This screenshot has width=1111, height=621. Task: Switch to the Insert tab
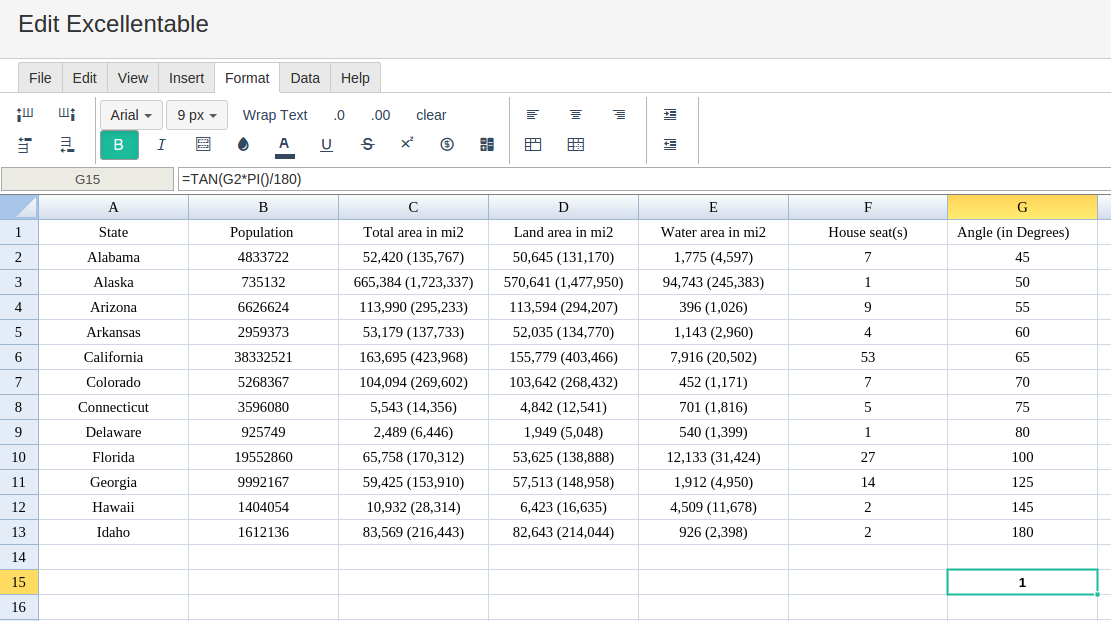186,78
